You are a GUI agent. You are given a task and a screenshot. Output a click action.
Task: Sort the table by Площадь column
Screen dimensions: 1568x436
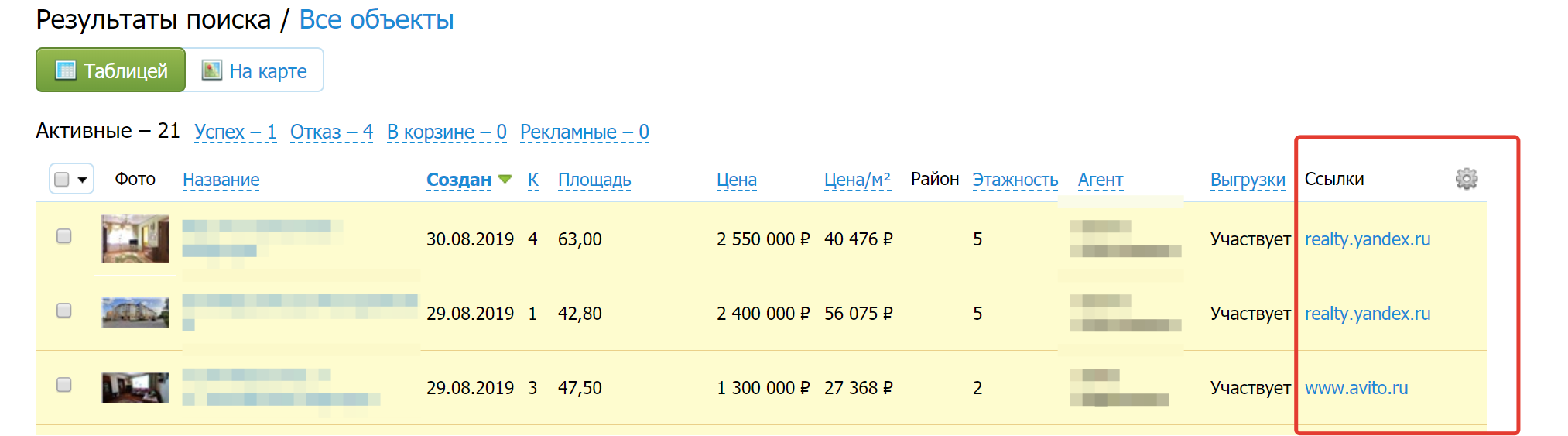pyautogui.click(x=594, y=180)
